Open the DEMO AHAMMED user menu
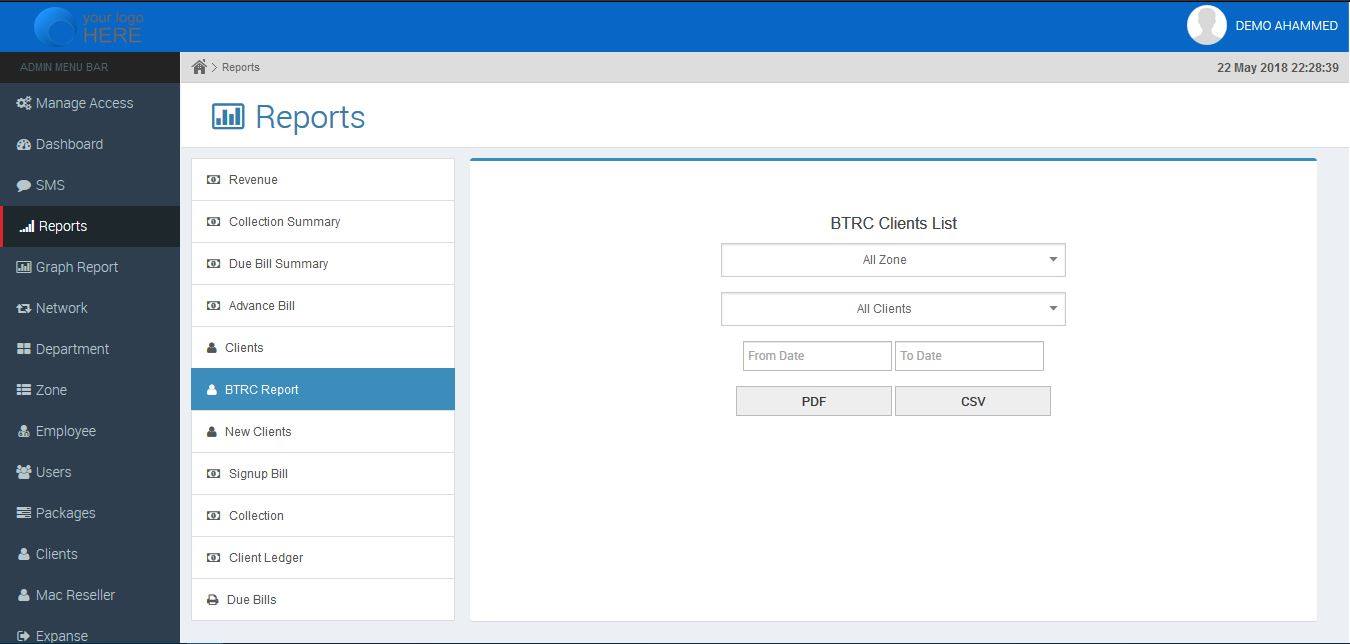 coord(1286,26)
